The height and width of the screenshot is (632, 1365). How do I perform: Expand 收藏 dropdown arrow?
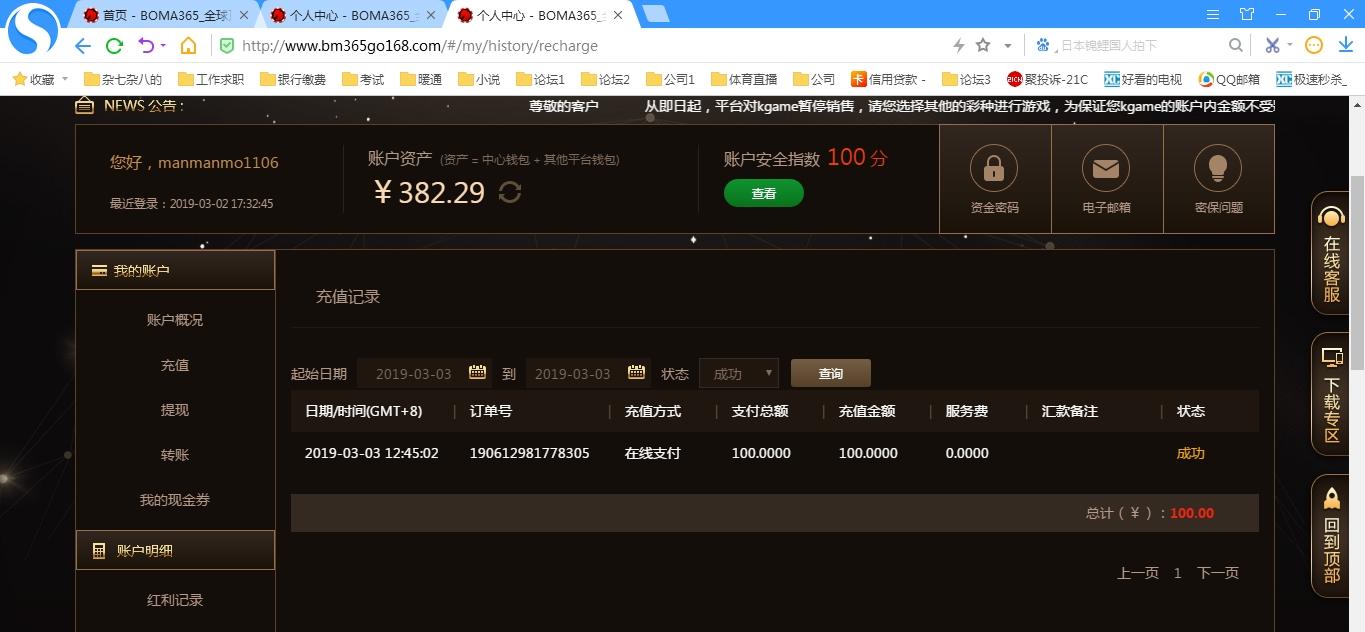coord(65,79)
